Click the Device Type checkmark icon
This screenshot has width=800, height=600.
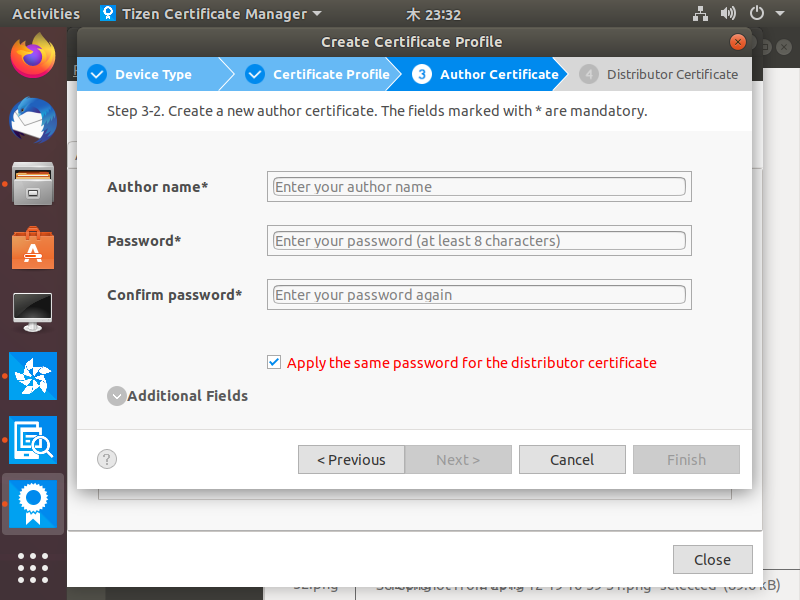(x=97, y=74)
